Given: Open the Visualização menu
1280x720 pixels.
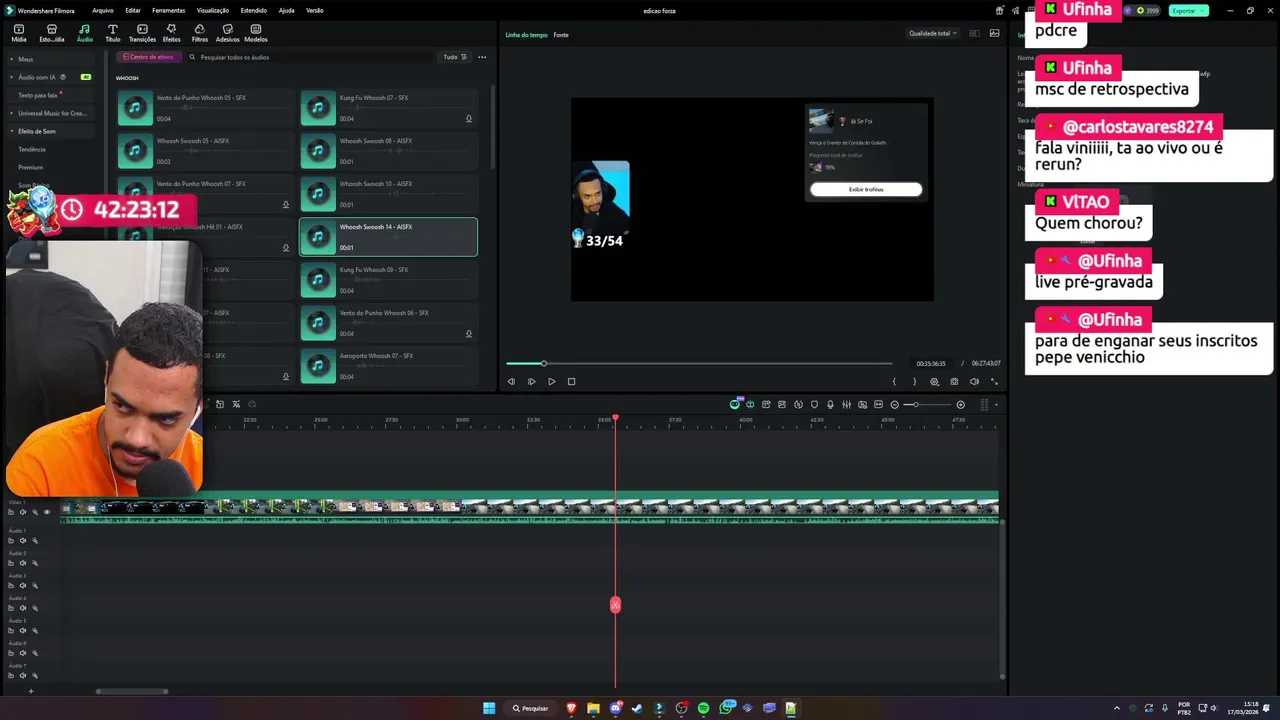Looking at the screenshot, I should 213,10.
